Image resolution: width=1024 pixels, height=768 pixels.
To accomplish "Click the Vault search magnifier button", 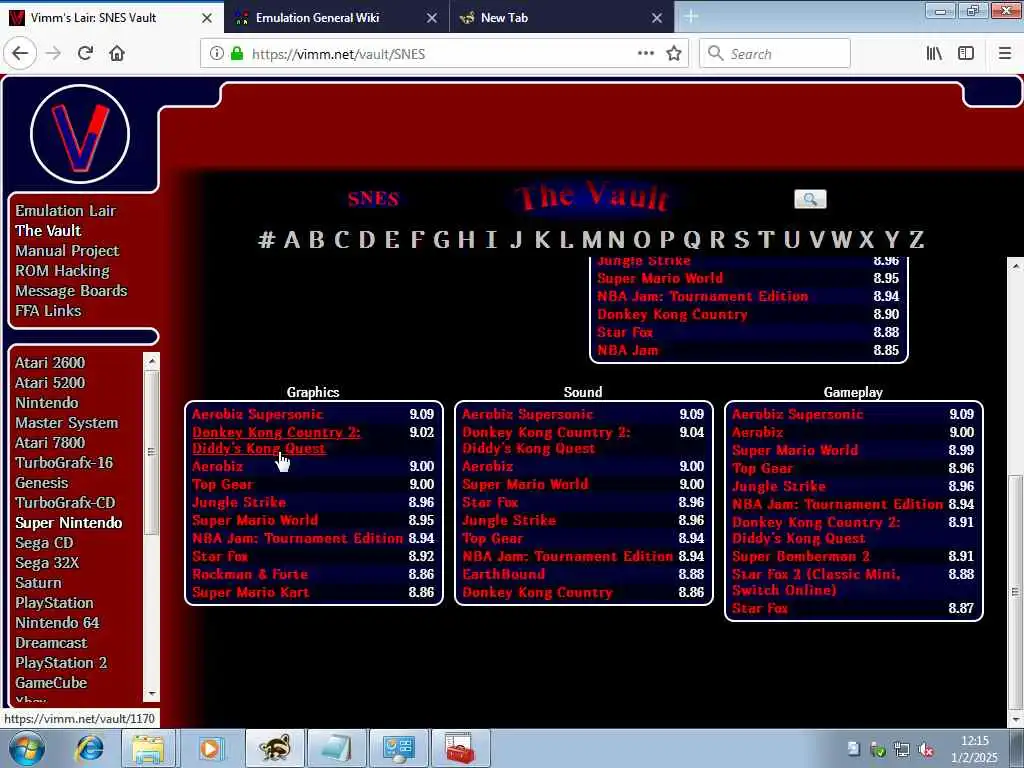I will pos(810,199).
